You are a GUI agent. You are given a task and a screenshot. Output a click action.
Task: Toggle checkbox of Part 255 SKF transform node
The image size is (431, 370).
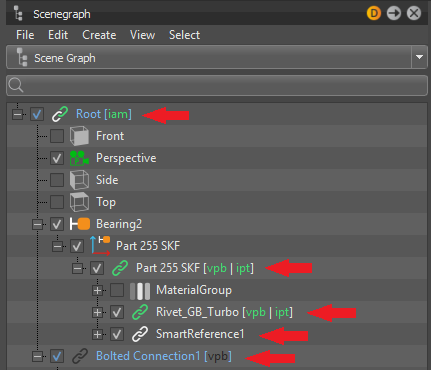tap(77, 246)
